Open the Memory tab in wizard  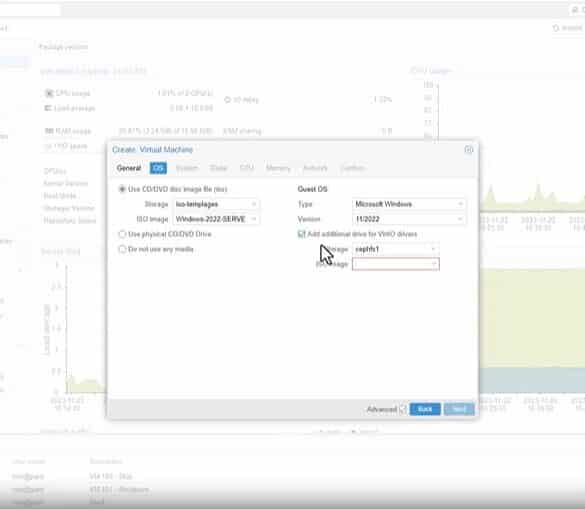point(278,168)
